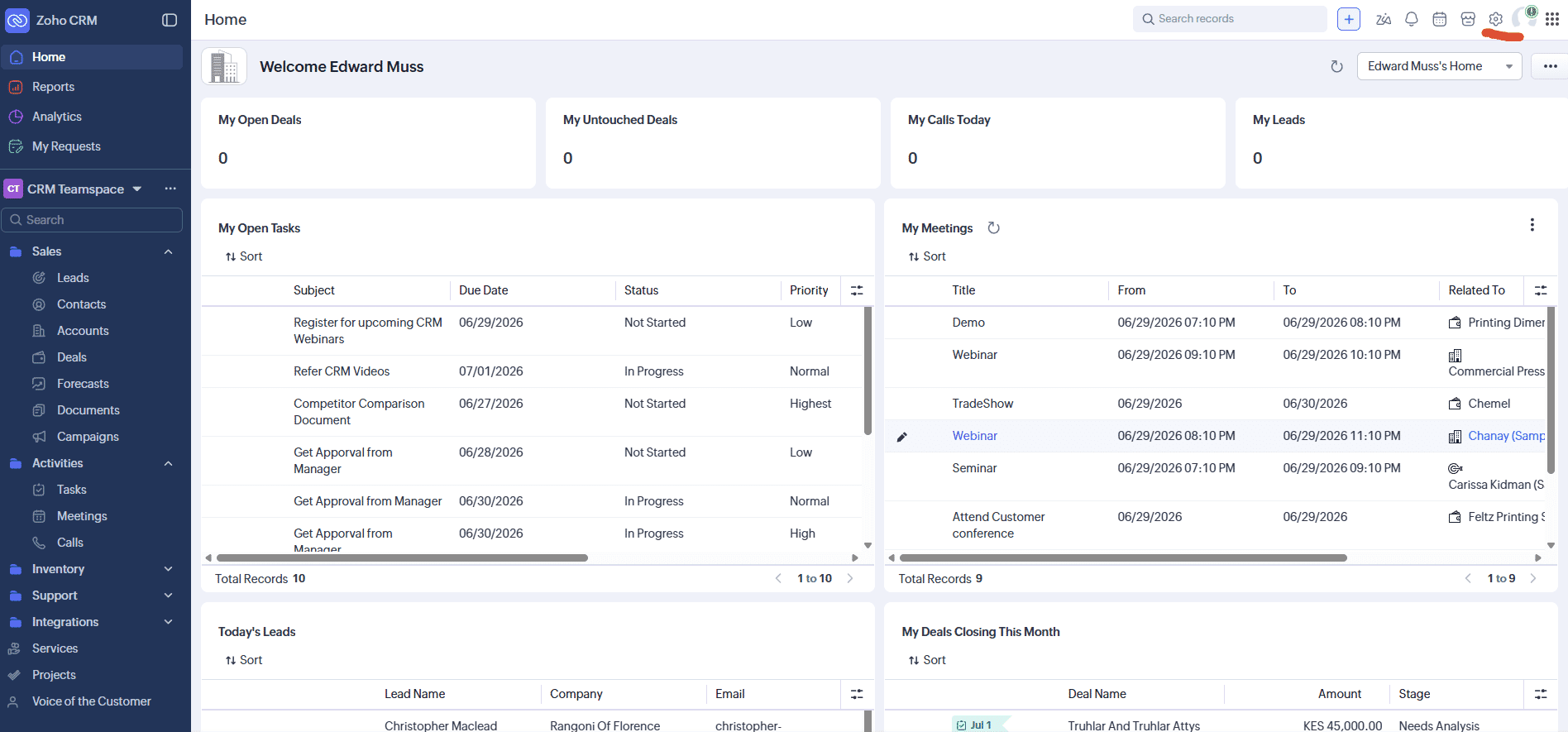
Task: Open column settings for My Deals Closing
Action: coord(1541,694)
